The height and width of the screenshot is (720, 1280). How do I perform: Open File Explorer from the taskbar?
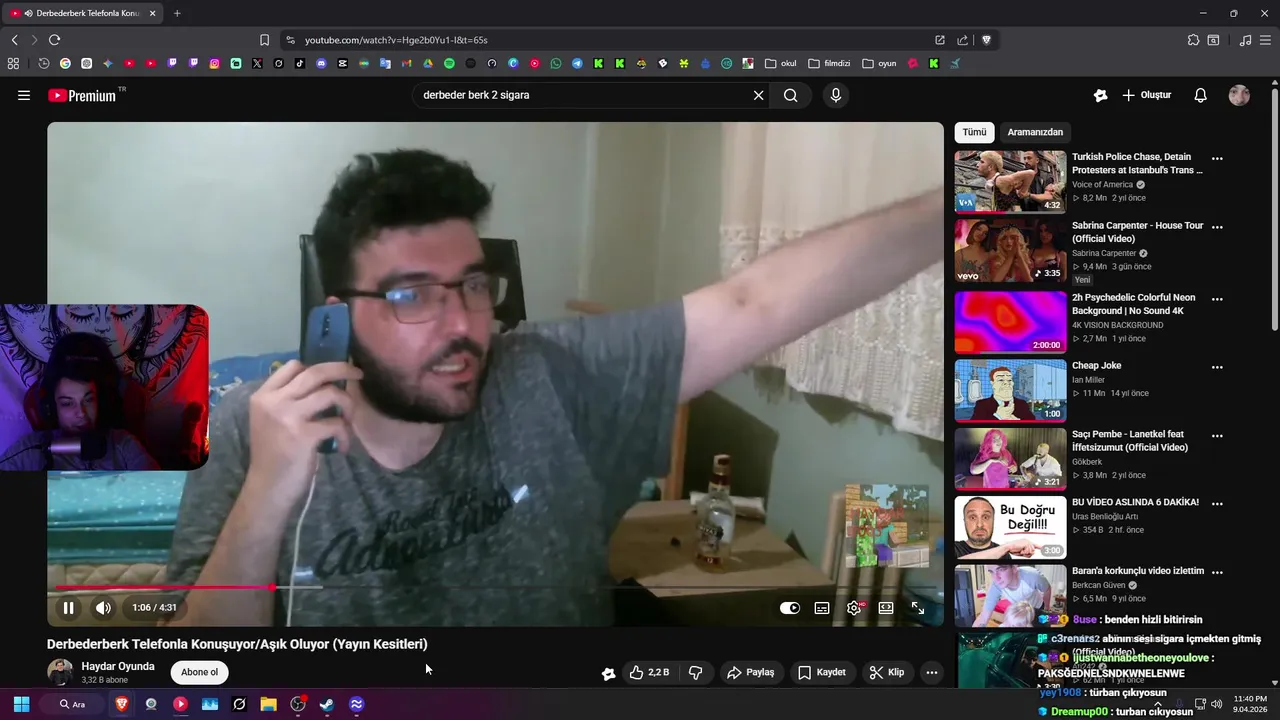click(268, 704)
